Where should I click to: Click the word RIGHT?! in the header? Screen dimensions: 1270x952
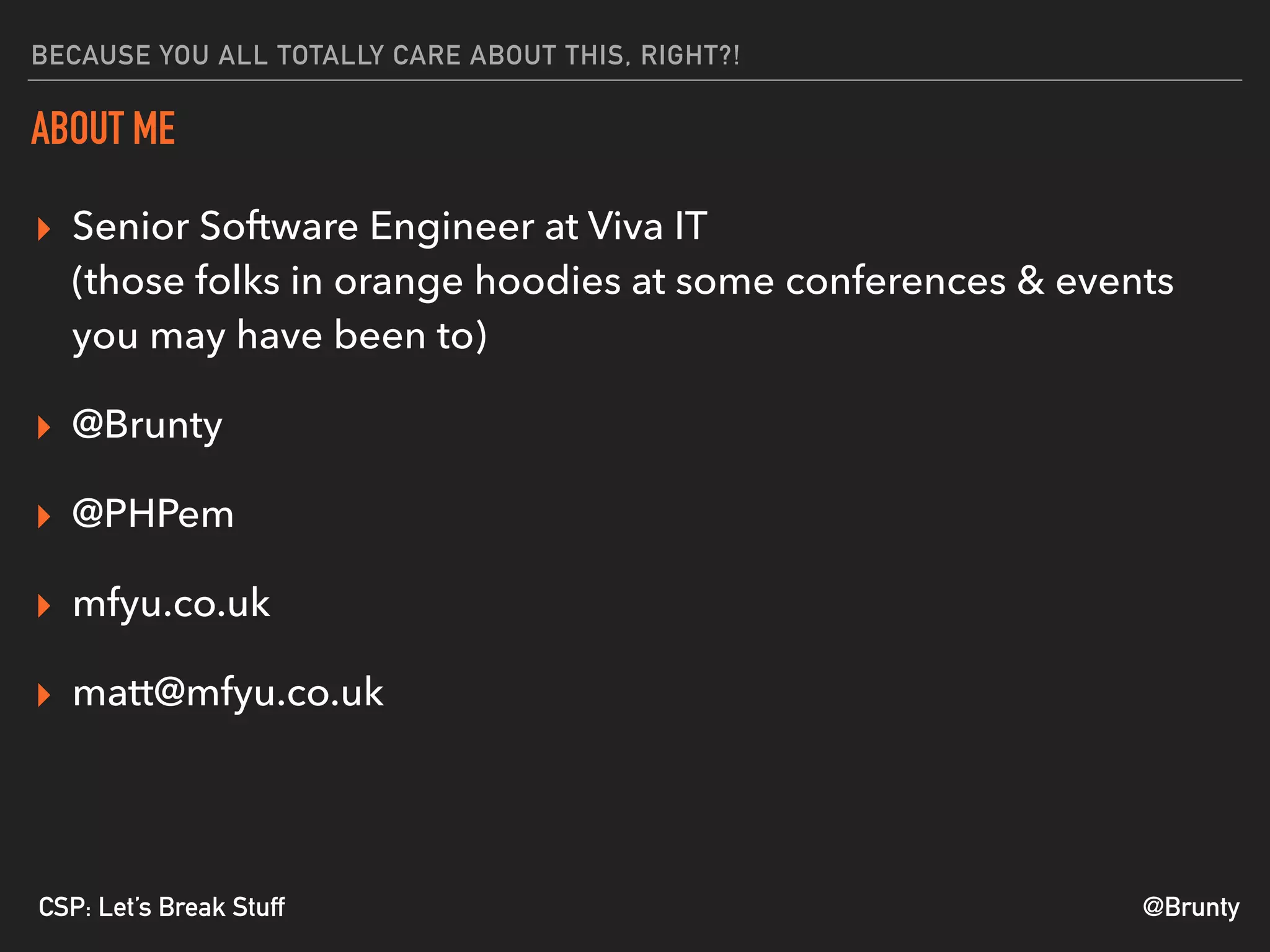690,55
